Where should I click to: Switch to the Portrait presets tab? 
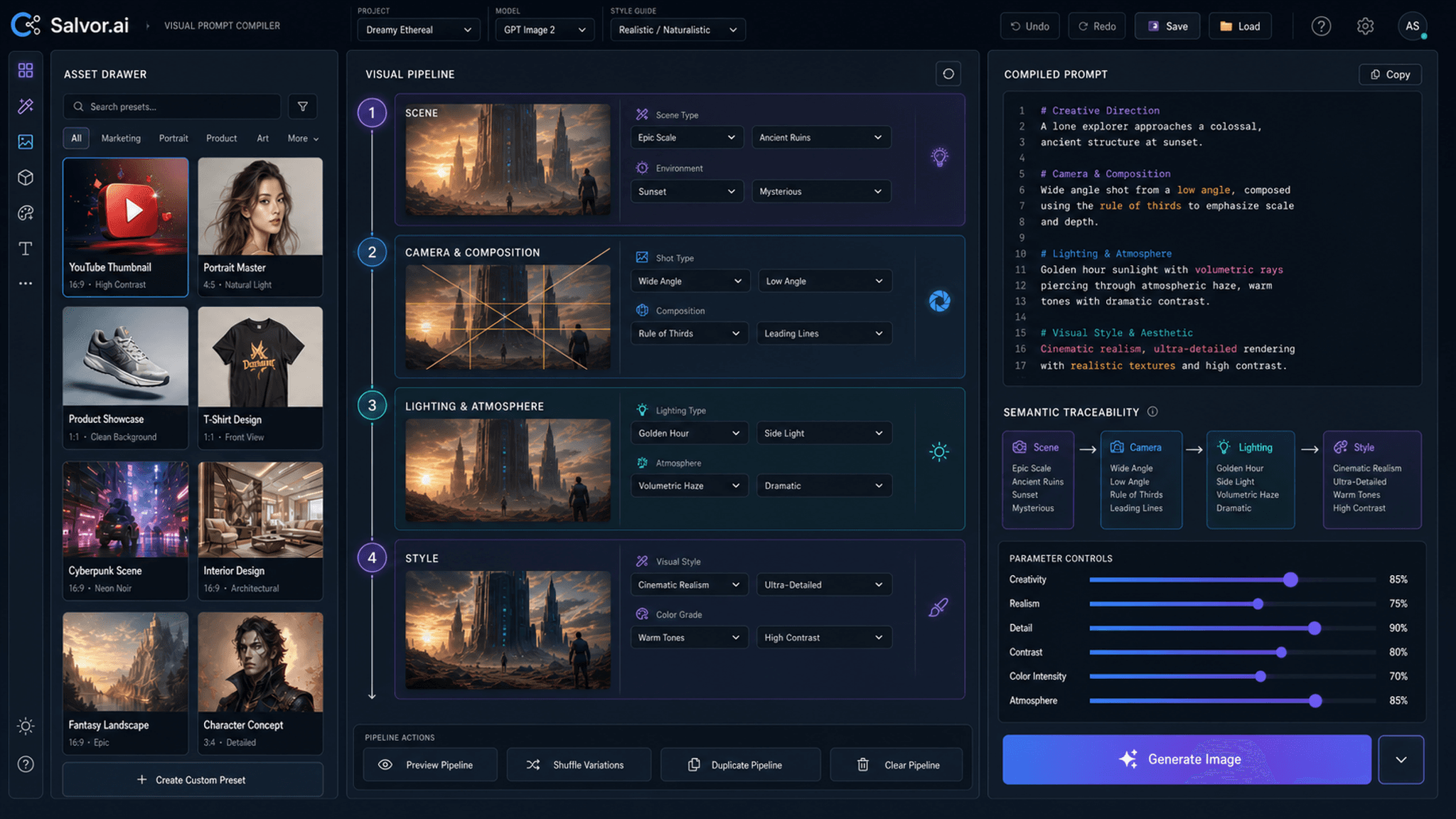(173, 138)
